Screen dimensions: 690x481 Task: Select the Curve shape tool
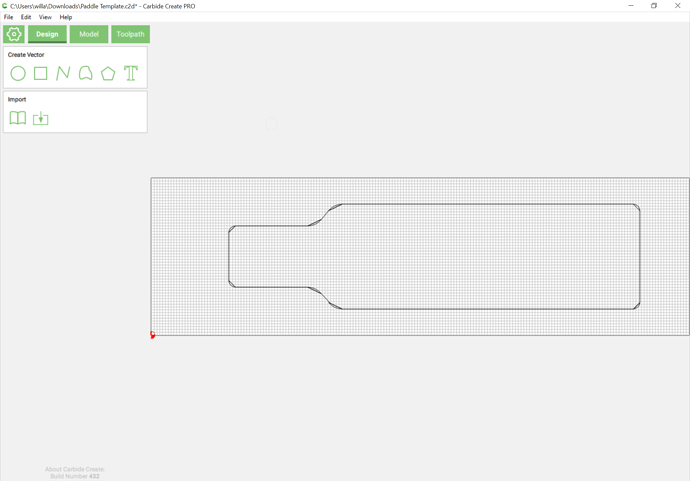point(86,73)
